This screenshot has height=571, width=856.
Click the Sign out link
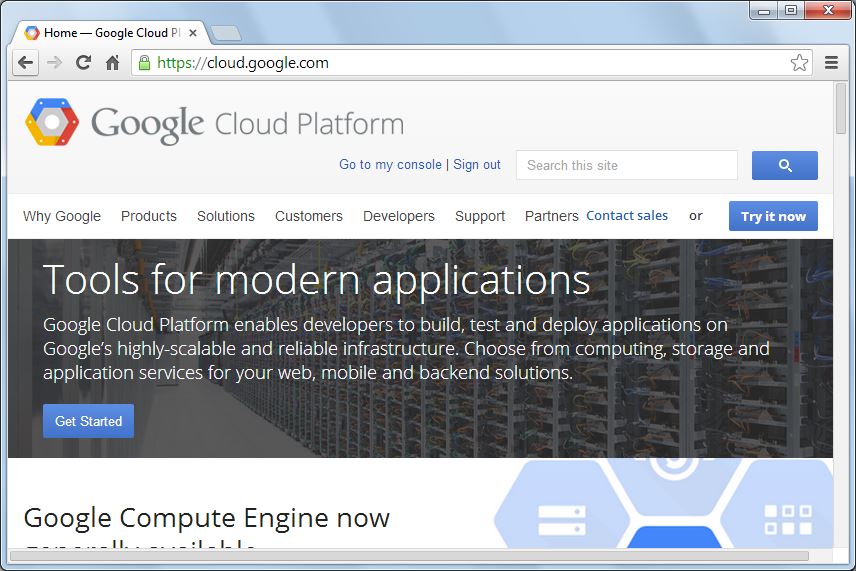(x=477, y=164)
